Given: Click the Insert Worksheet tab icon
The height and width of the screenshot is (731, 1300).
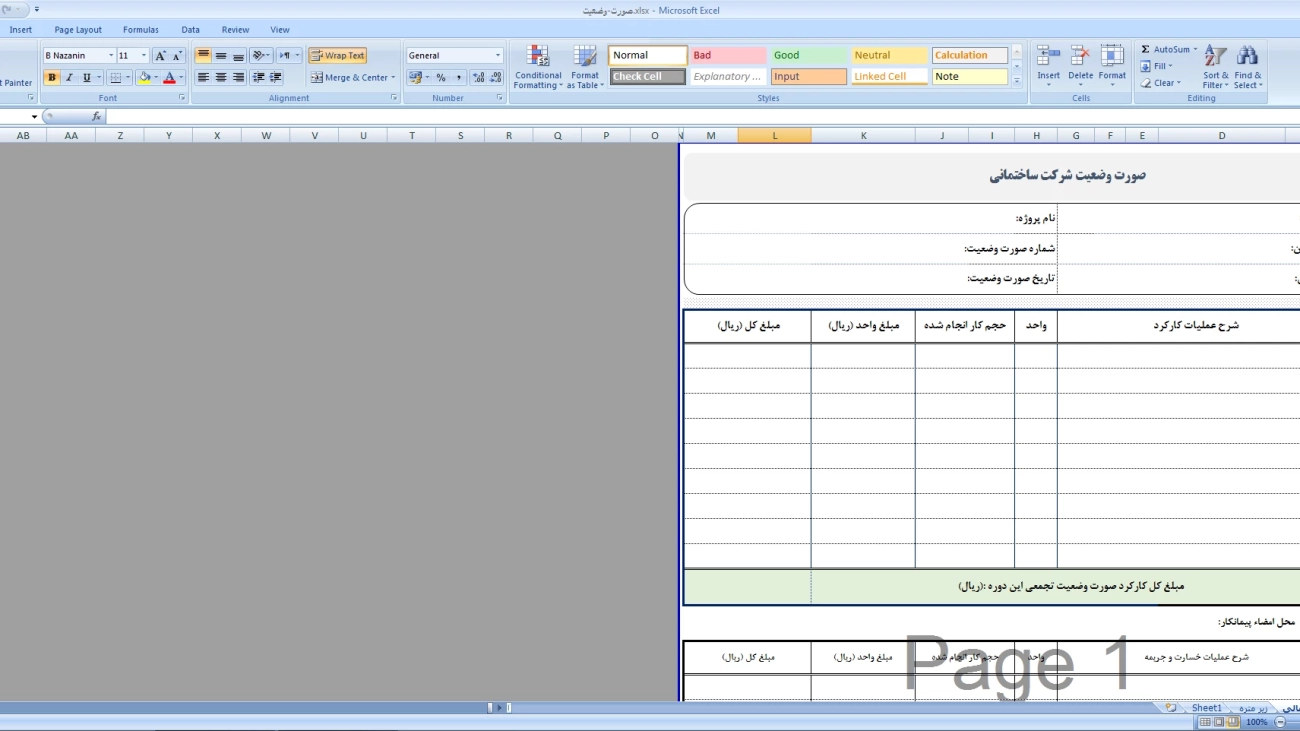Looking at the screenshot, I should [x=1171, y=708].
